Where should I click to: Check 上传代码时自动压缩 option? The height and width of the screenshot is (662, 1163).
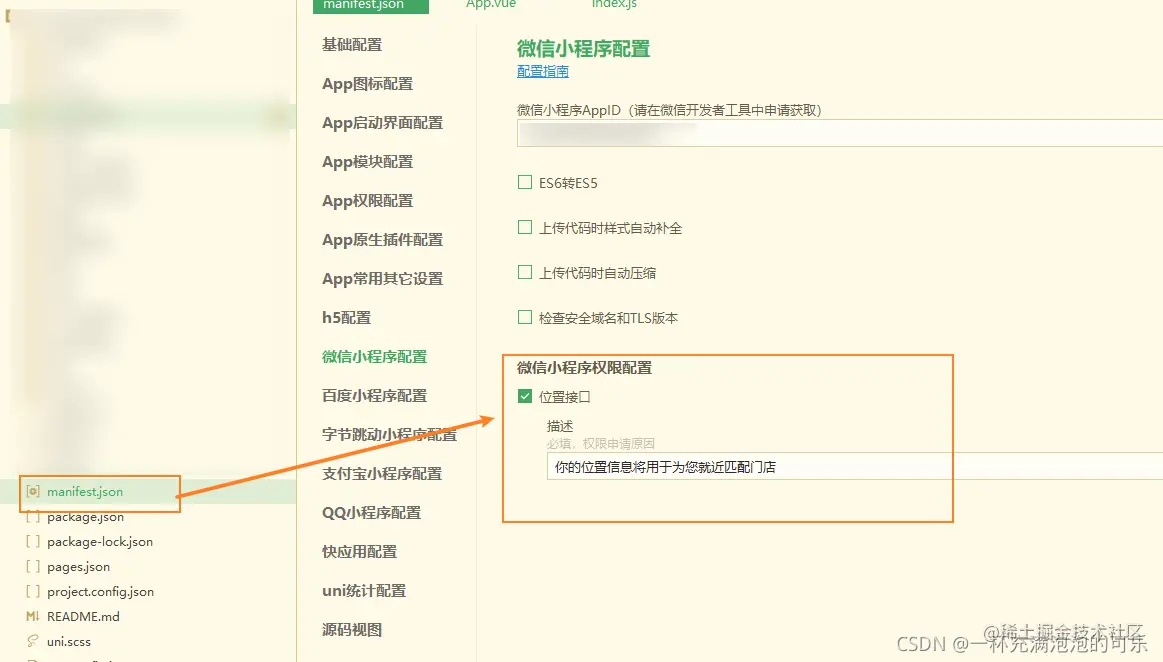click(x=525, y=272)
